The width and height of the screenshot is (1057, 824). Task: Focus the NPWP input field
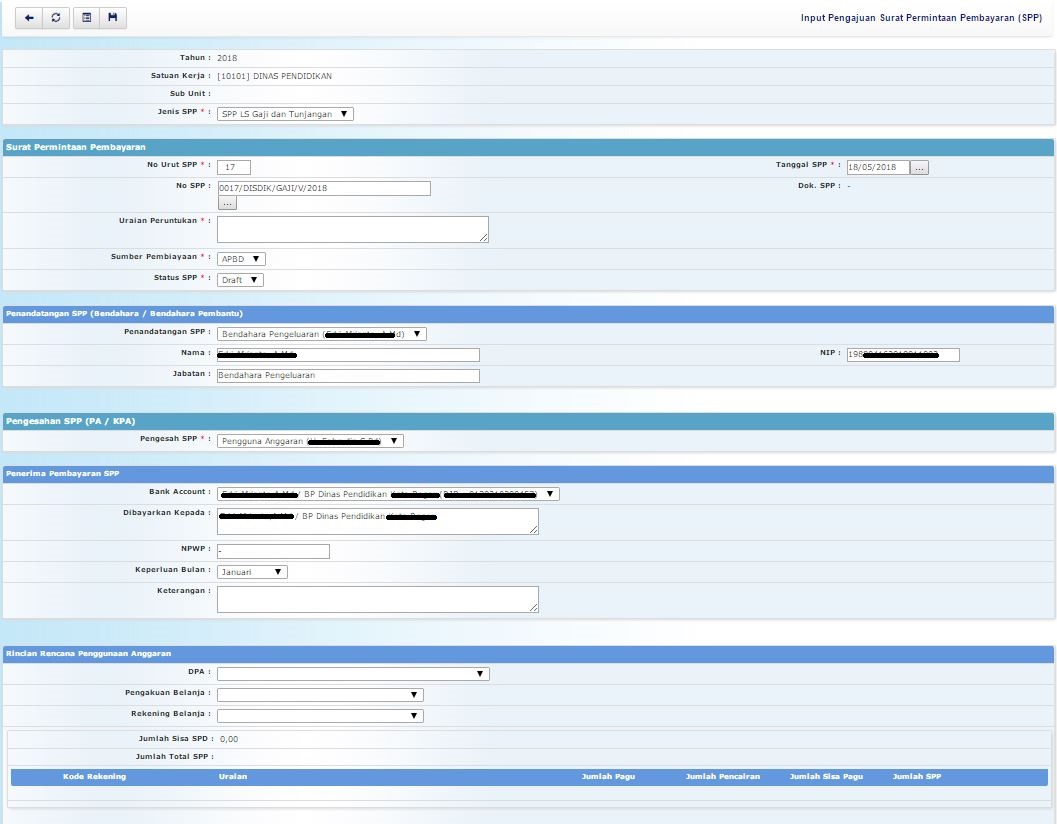pyautogui.click(x=273, y=551)
